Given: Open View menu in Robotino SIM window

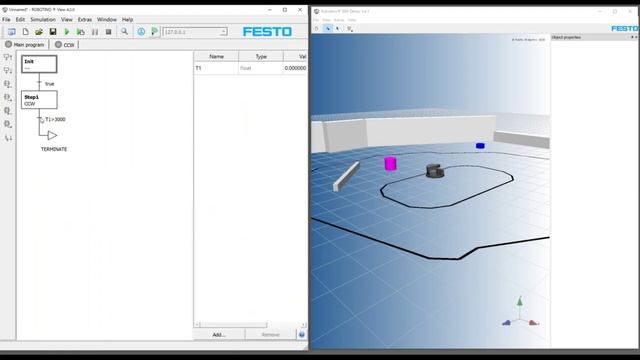Looking at the screenshot, I should tap(327, 20).
